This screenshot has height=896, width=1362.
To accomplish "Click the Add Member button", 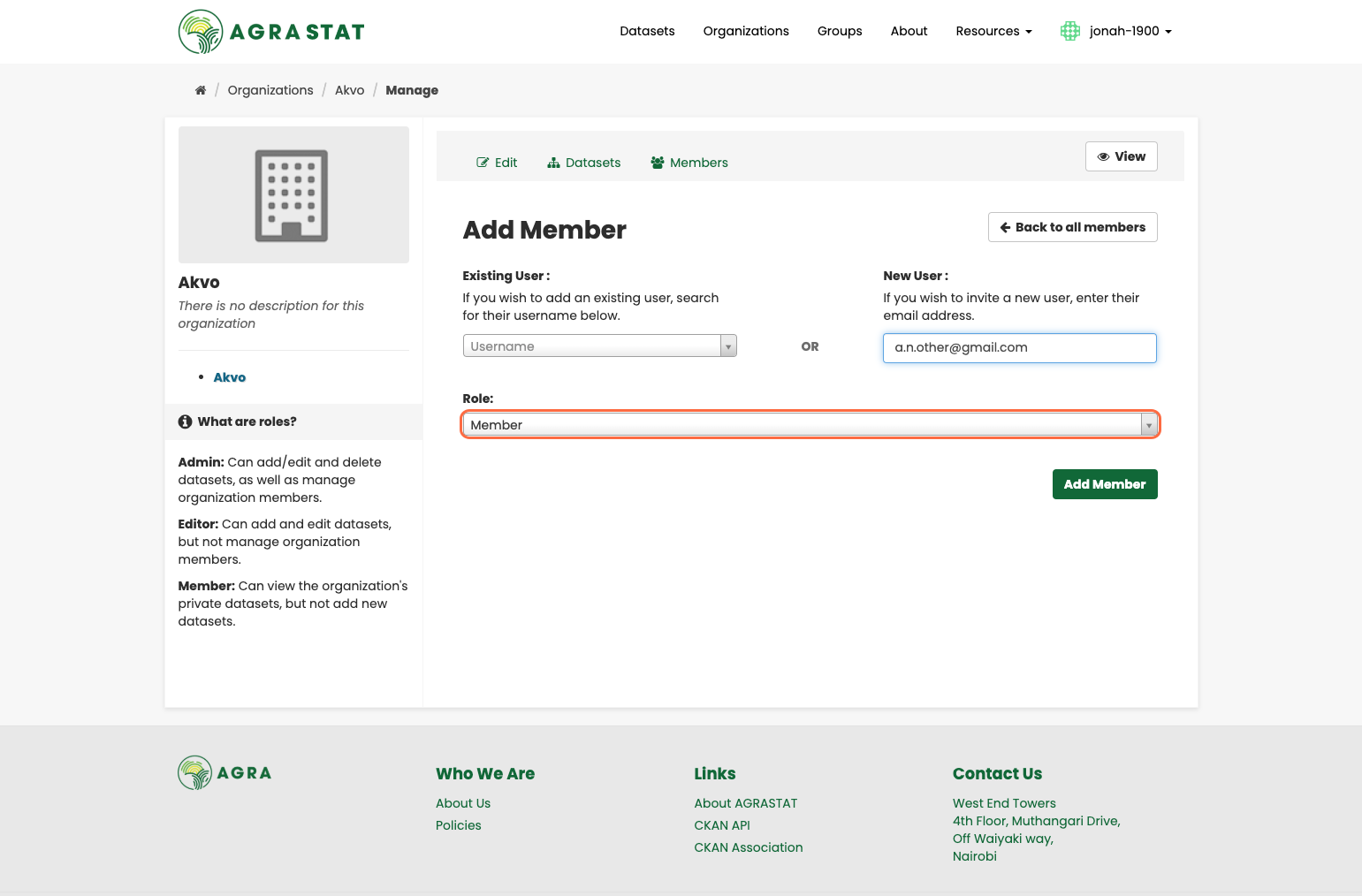I will coord(1105,484).
